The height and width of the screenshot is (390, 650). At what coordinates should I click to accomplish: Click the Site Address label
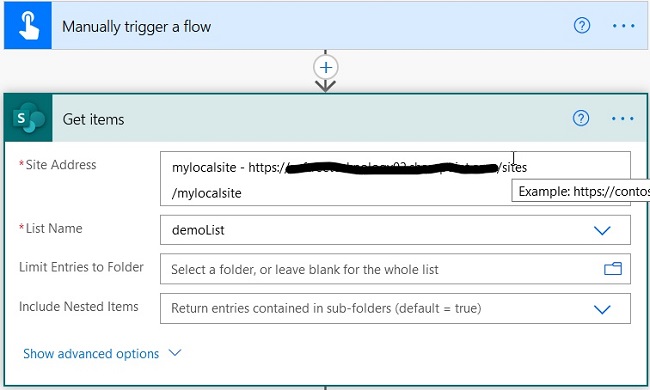point(61,165)
